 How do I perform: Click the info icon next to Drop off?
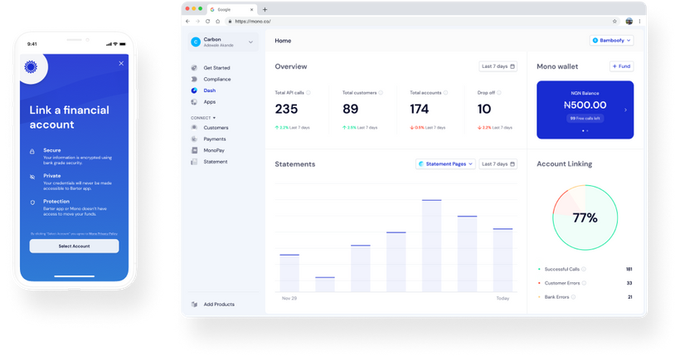(499, 92)
